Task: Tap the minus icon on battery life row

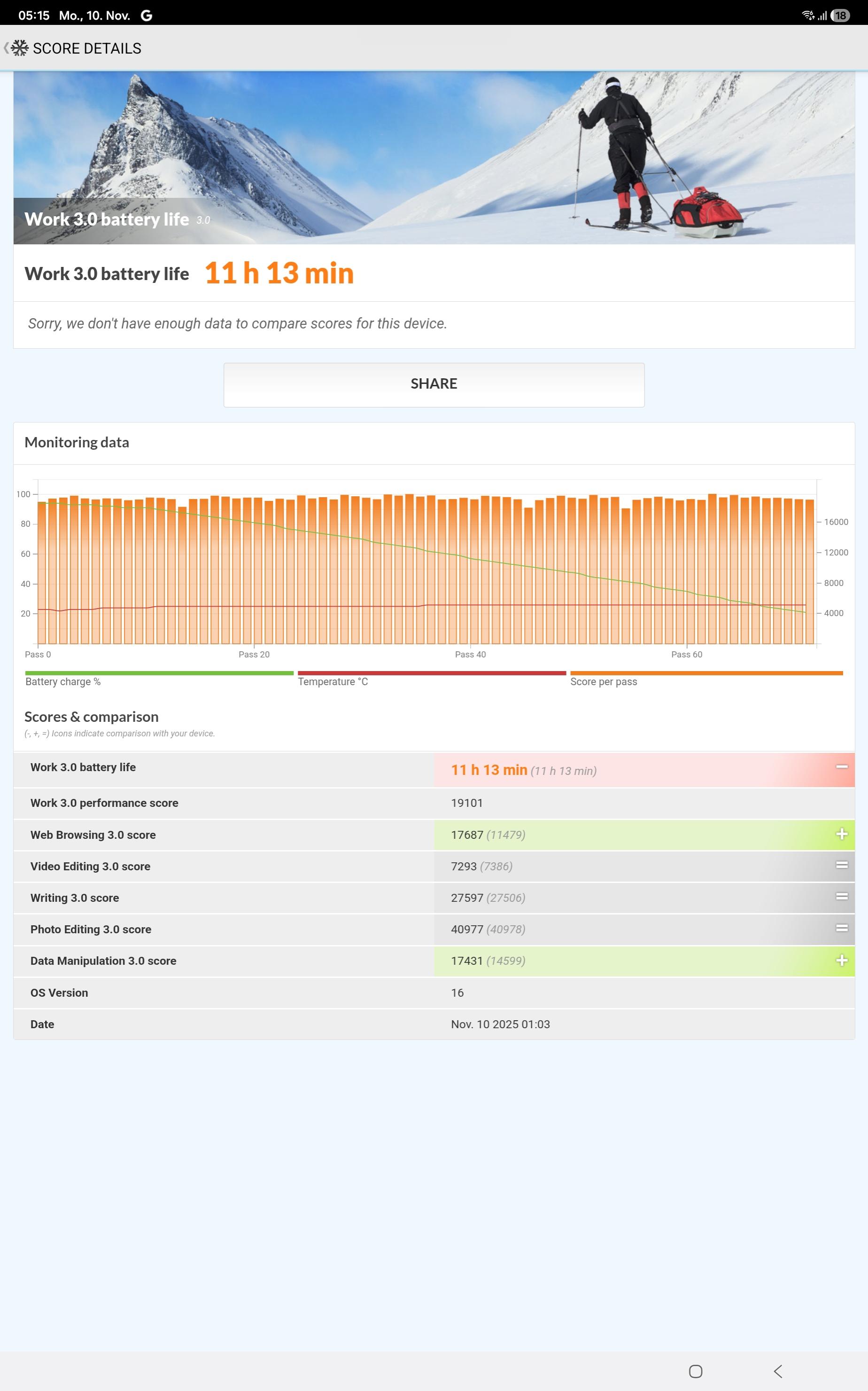Action: [x=841, y=767]
